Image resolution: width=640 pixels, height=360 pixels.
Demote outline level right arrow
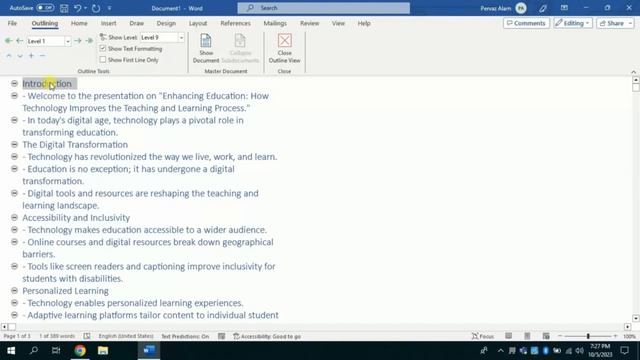pos(78,41)
